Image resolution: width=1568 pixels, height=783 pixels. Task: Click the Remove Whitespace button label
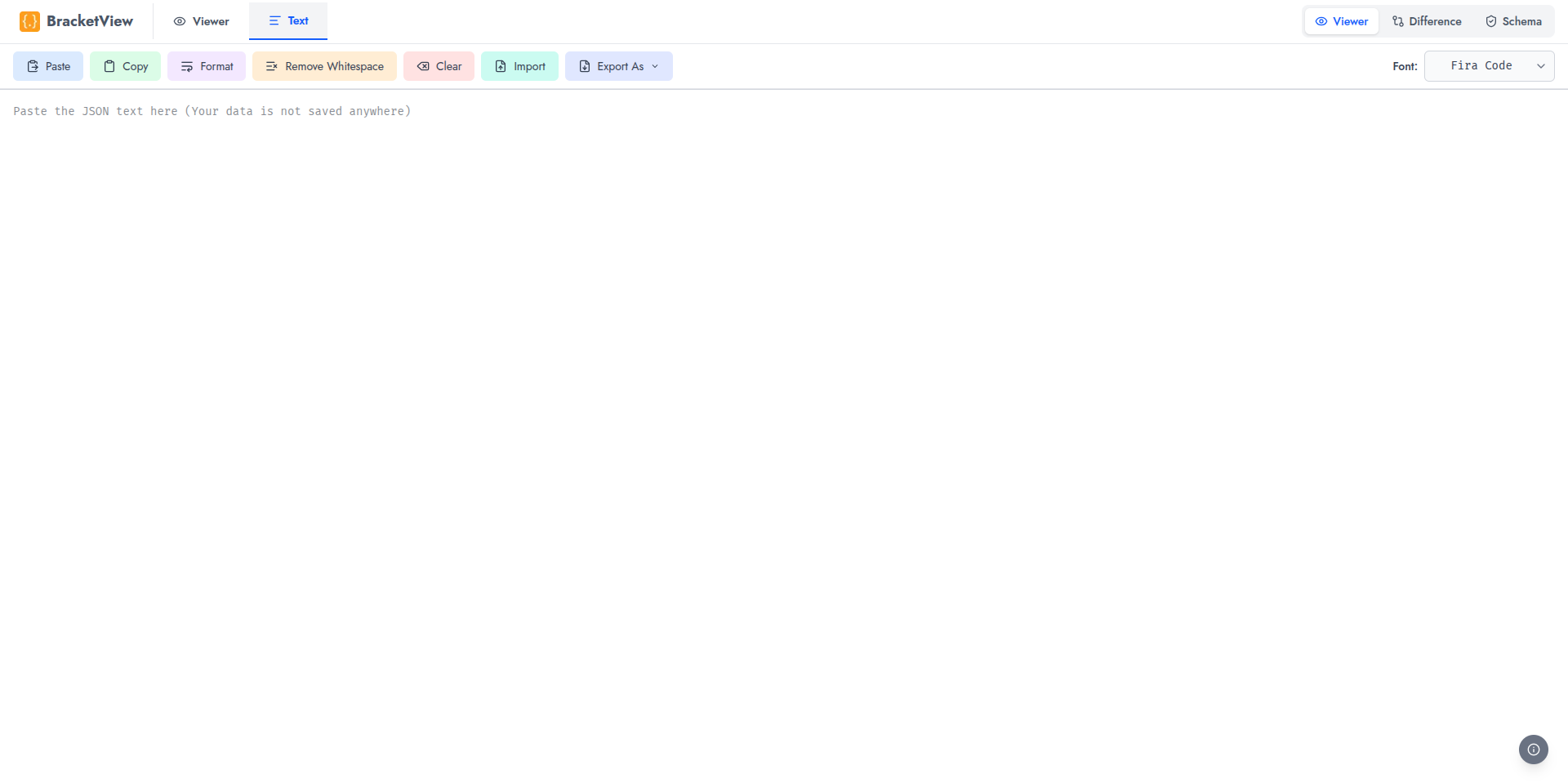pos(334,66)
